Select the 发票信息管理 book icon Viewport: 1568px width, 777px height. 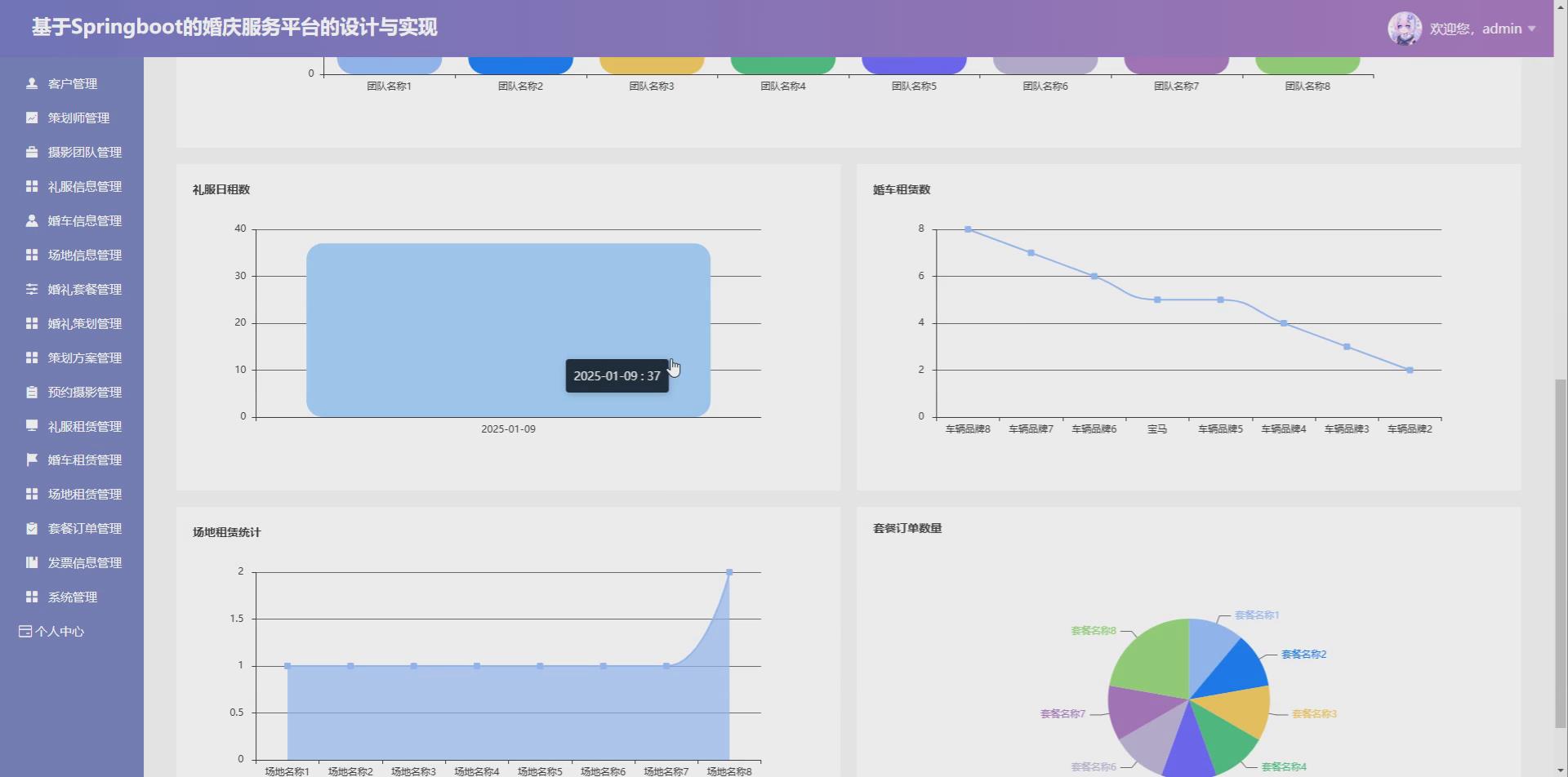(x=32, y=562)
